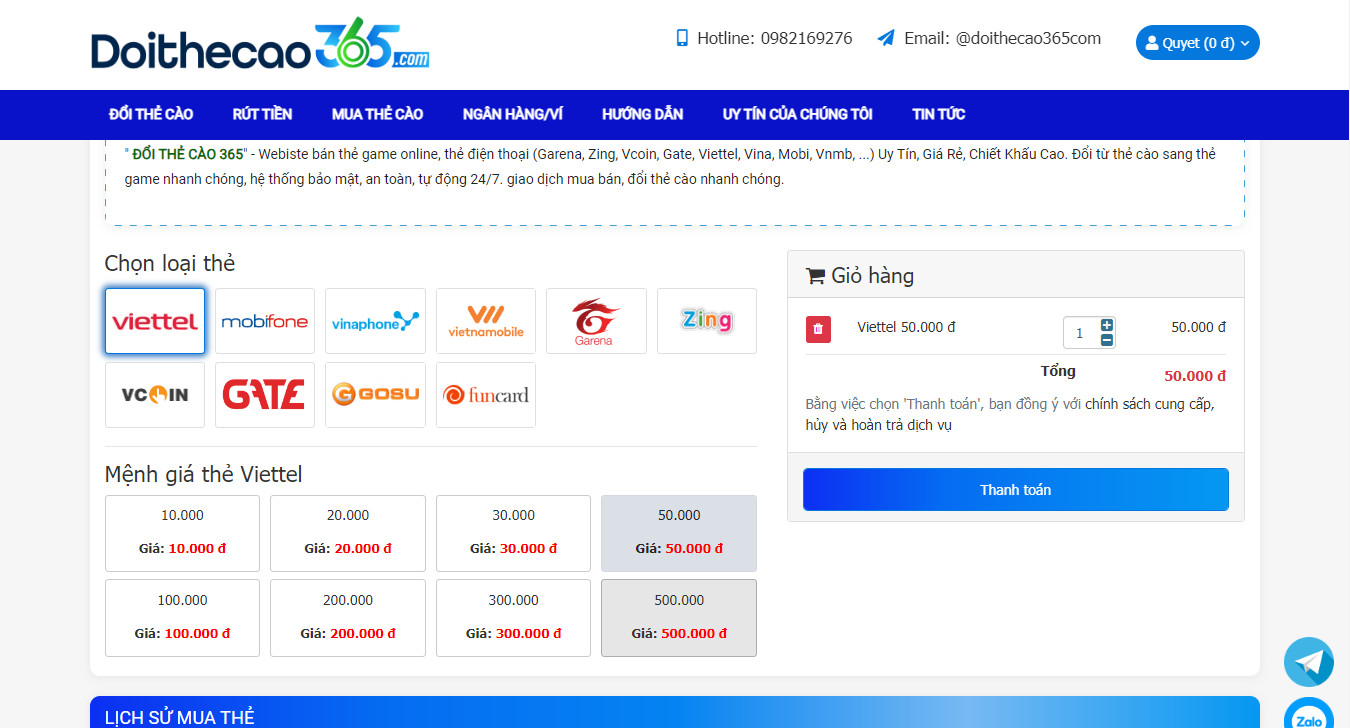Select the 300.000 Viettel denomination
This screenshot has height=728, width=1350.
513,618
